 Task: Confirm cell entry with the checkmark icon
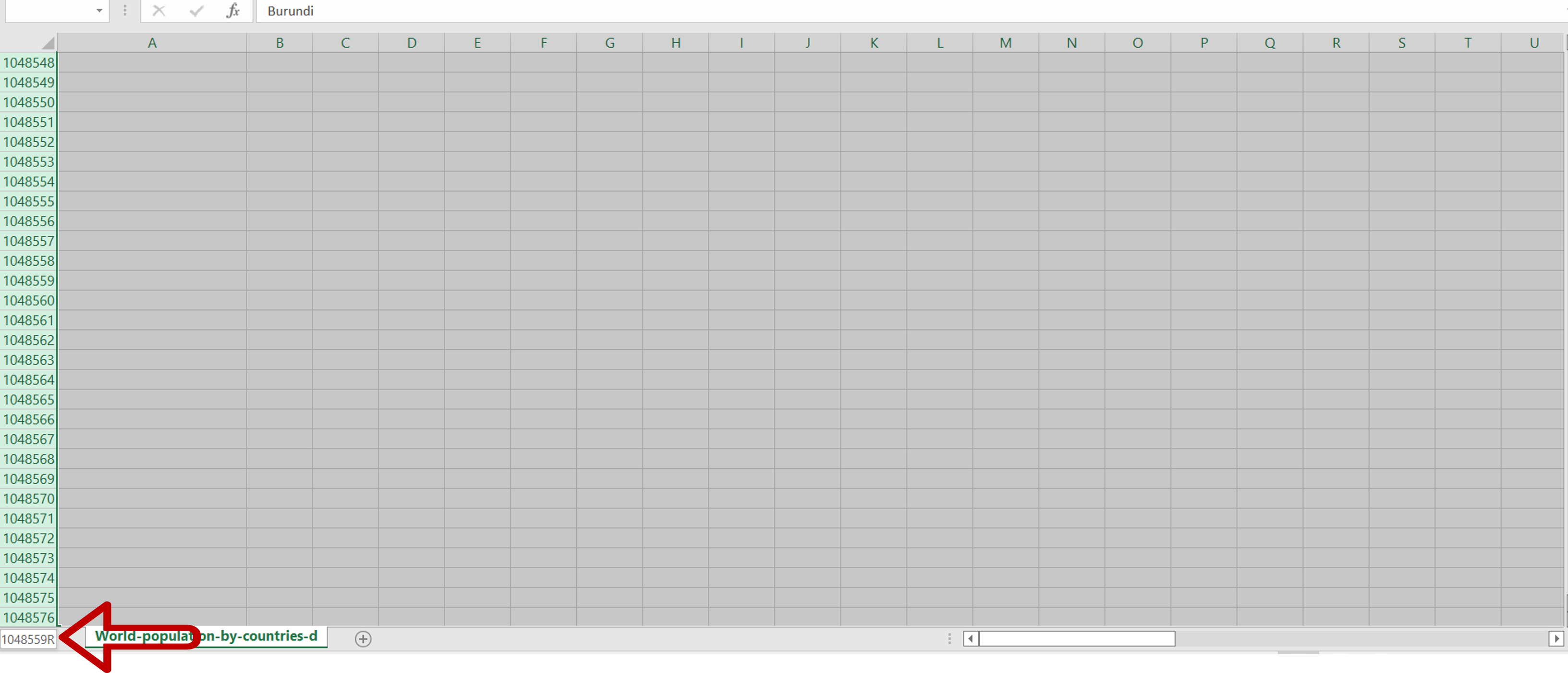tap(195, 11)
